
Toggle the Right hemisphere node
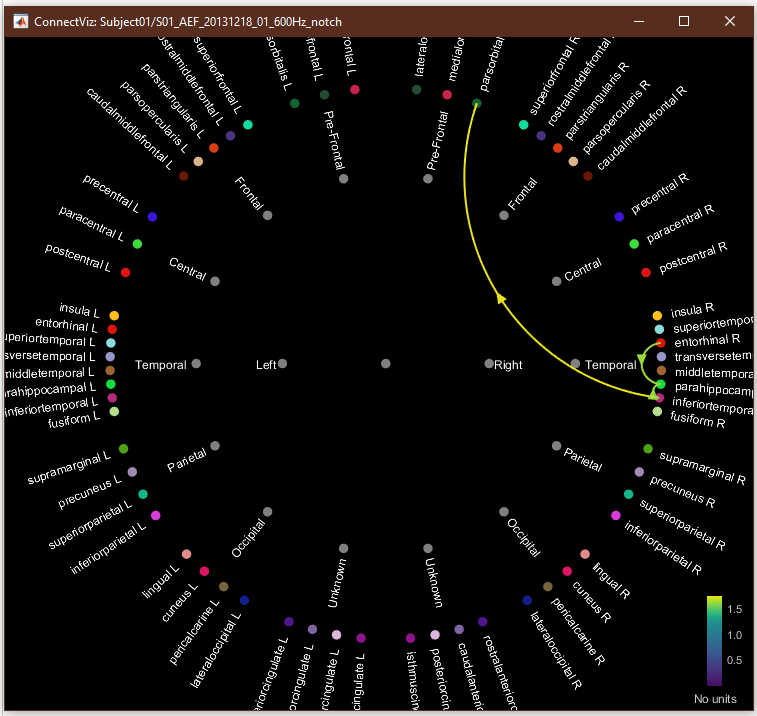pyautogui.click(x=489, y=364)
